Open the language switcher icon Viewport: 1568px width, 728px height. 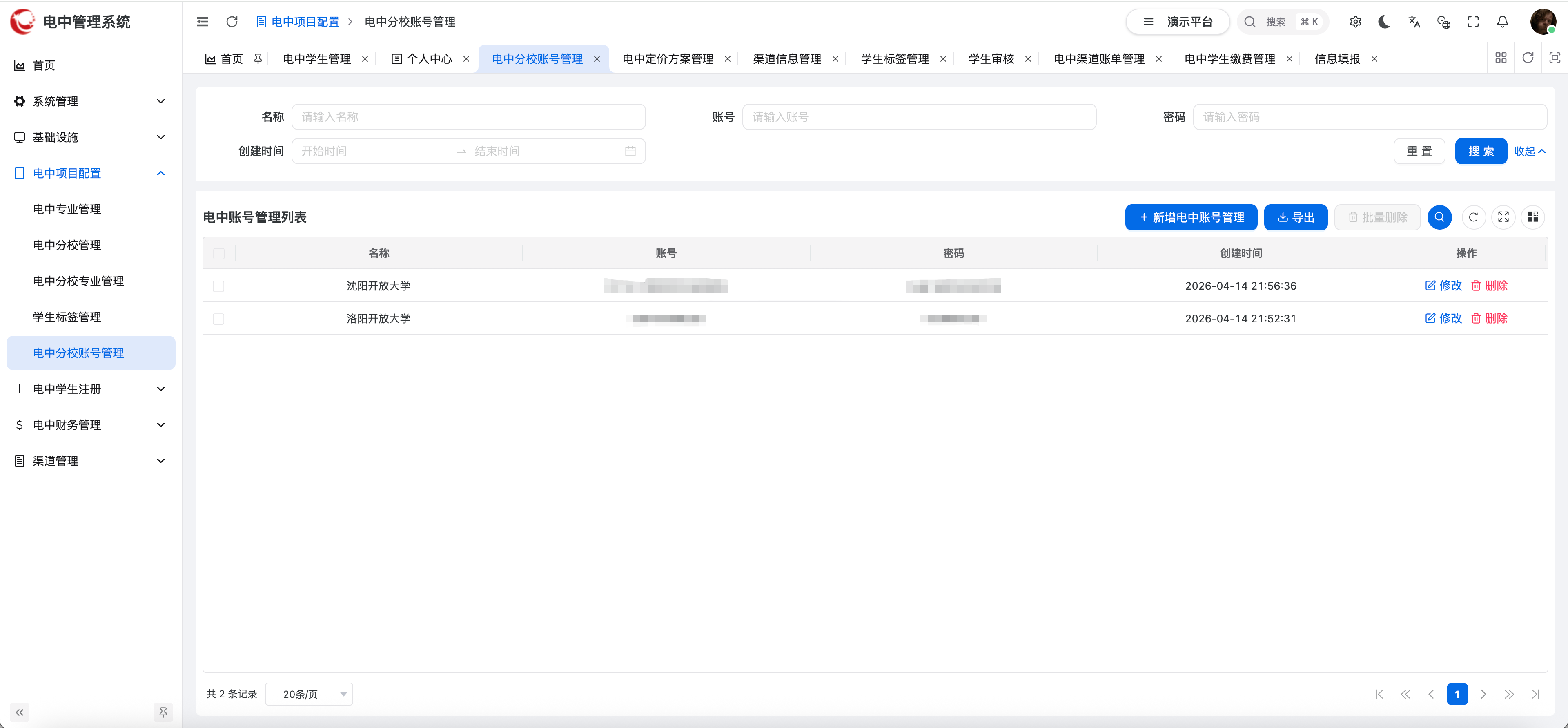point(1413,21)
